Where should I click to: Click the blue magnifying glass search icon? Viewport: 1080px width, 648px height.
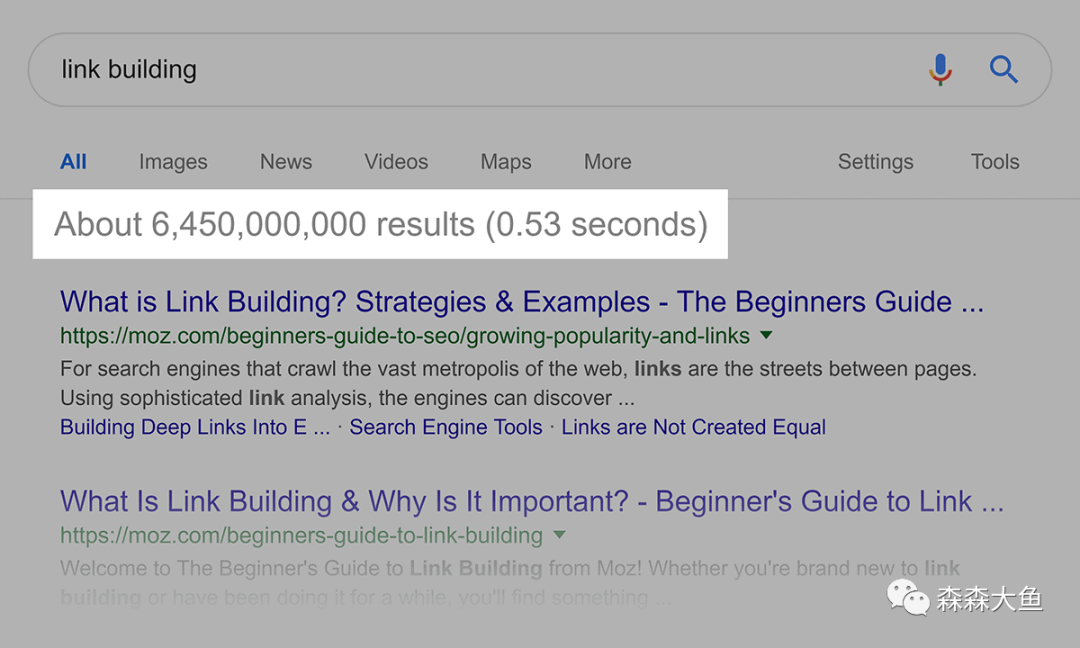pos(1004,70)
